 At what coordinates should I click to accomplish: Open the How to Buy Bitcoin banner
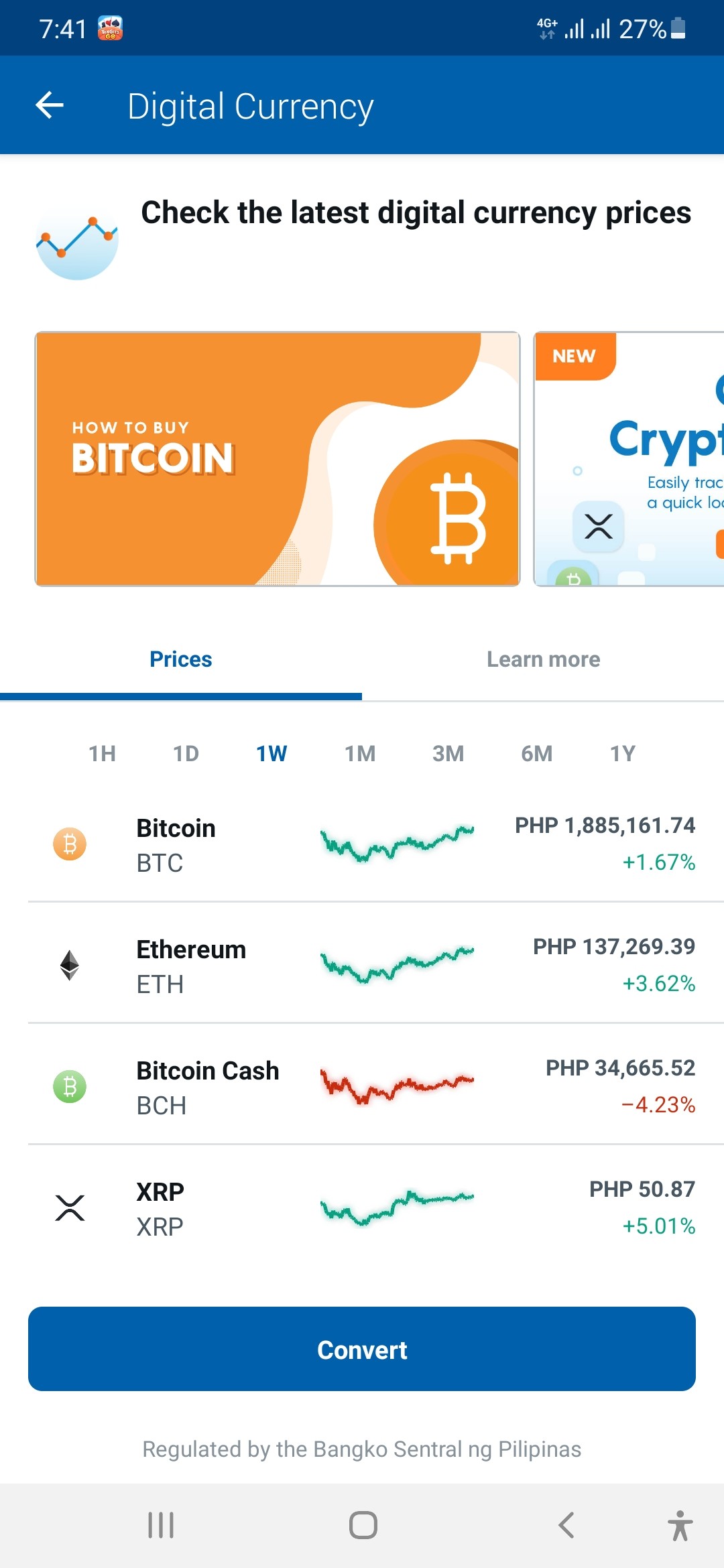(278, 459)
